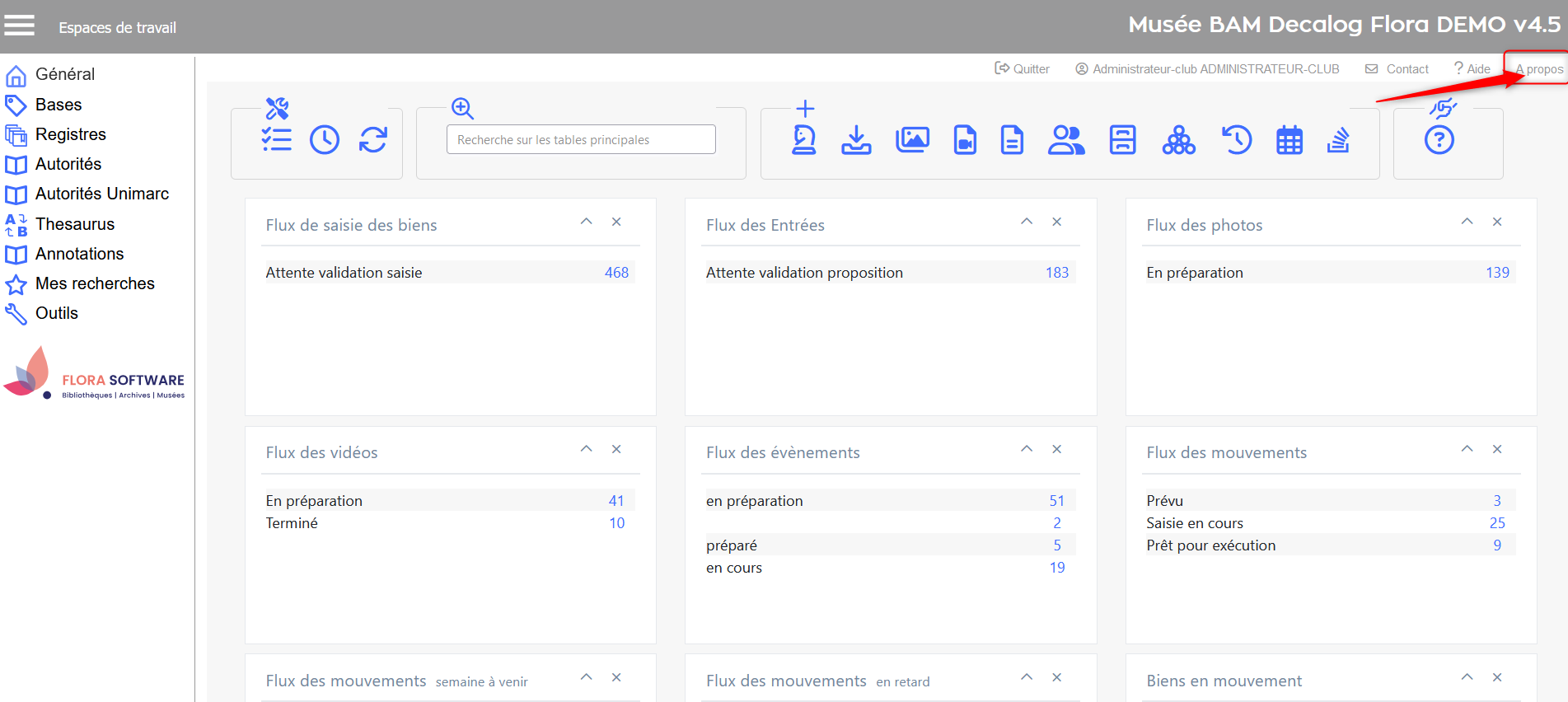Open the A propos link
This screenshot has height=702, width=1568.
pyautogui.click(x=1539, y=69)
